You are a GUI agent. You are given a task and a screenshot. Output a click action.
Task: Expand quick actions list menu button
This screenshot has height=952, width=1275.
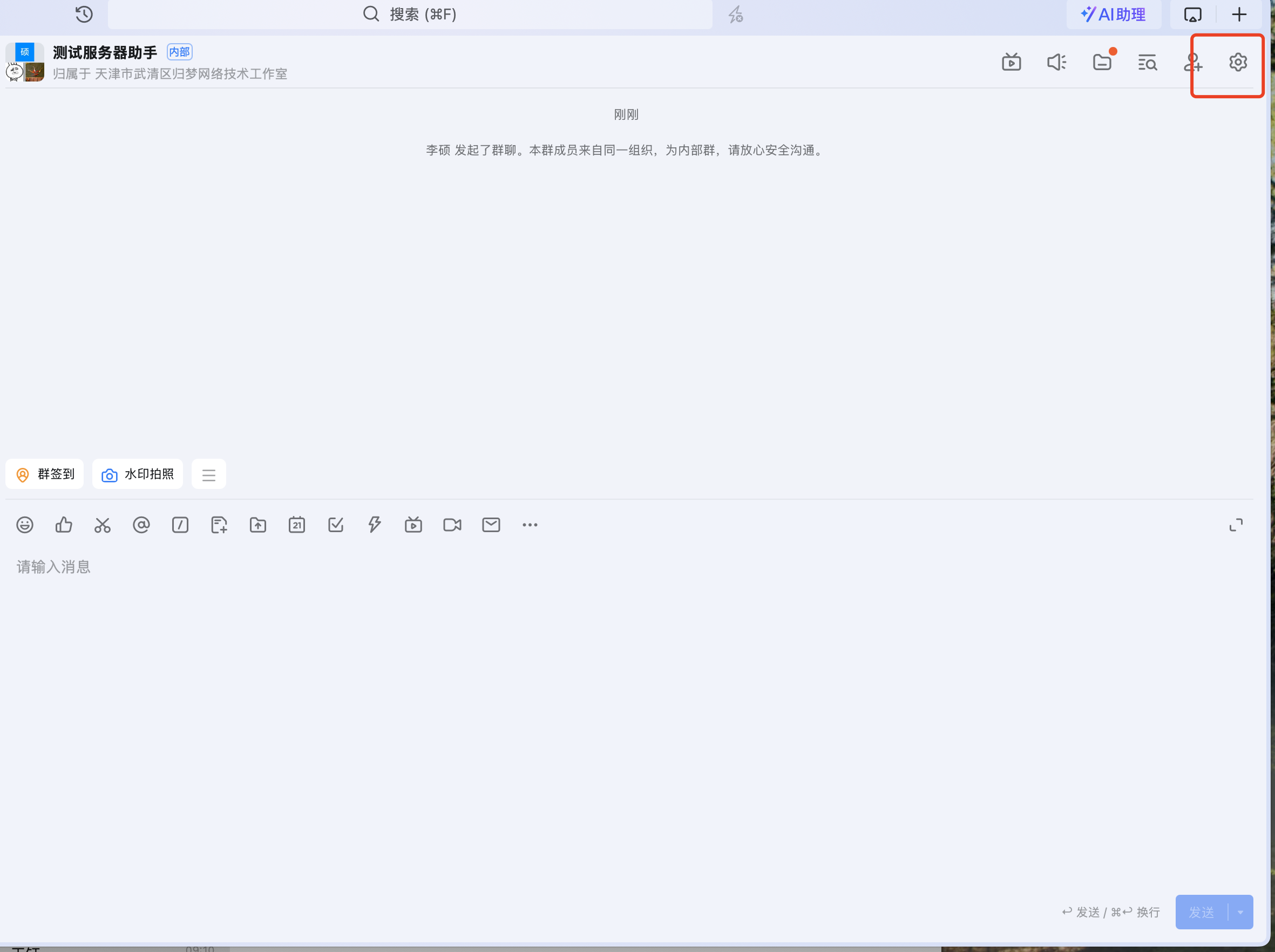point(209,475)
